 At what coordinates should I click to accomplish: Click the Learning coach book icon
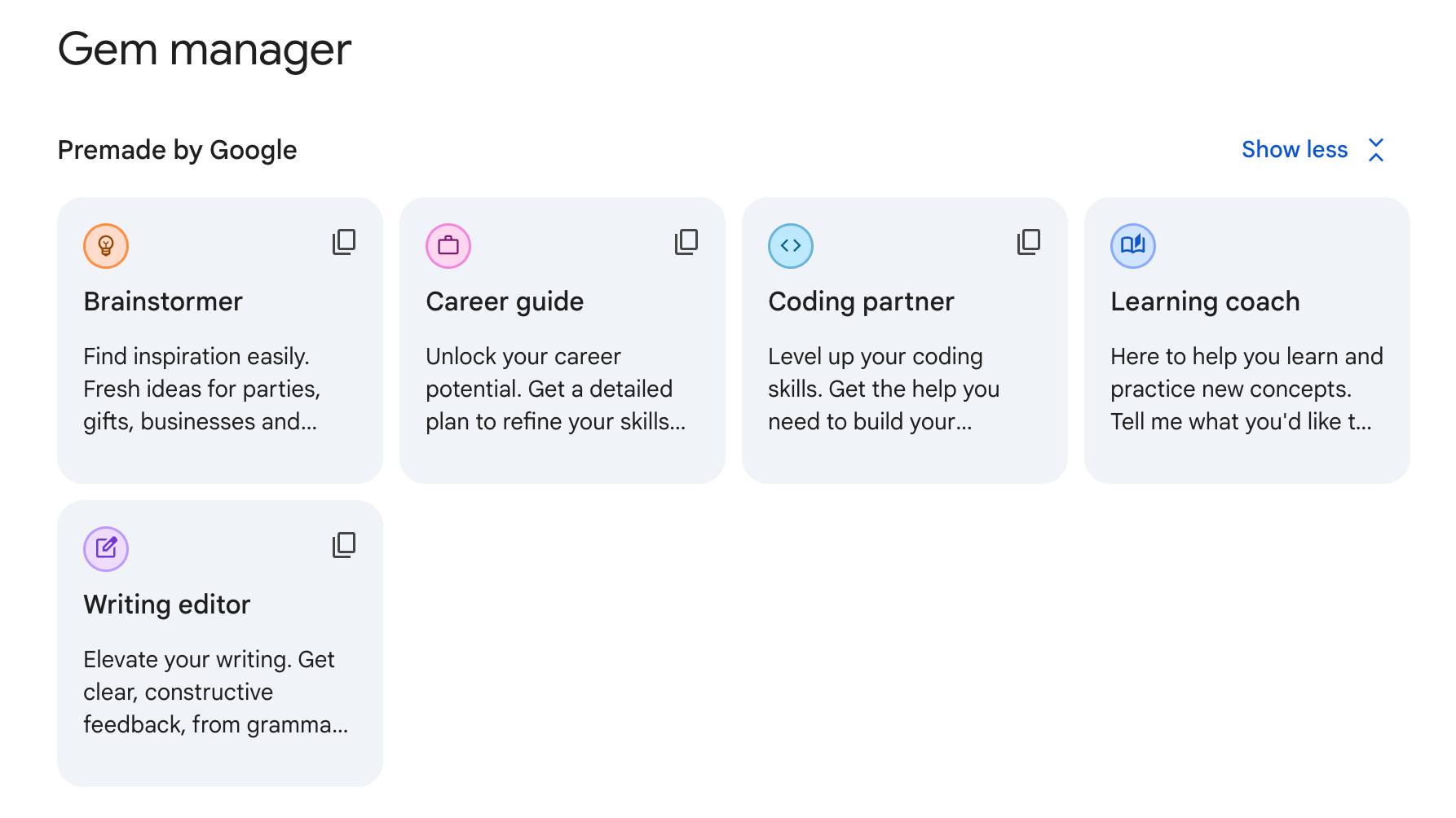tap(1133, 246)
